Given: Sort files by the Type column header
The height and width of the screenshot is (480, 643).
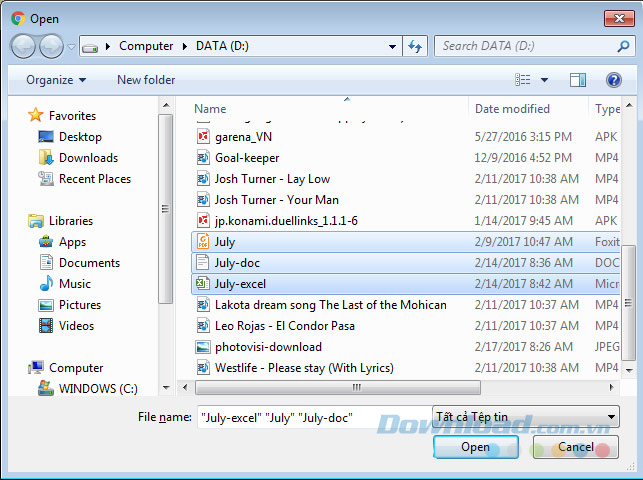Looking at the screenshot, I should [607, 109].
